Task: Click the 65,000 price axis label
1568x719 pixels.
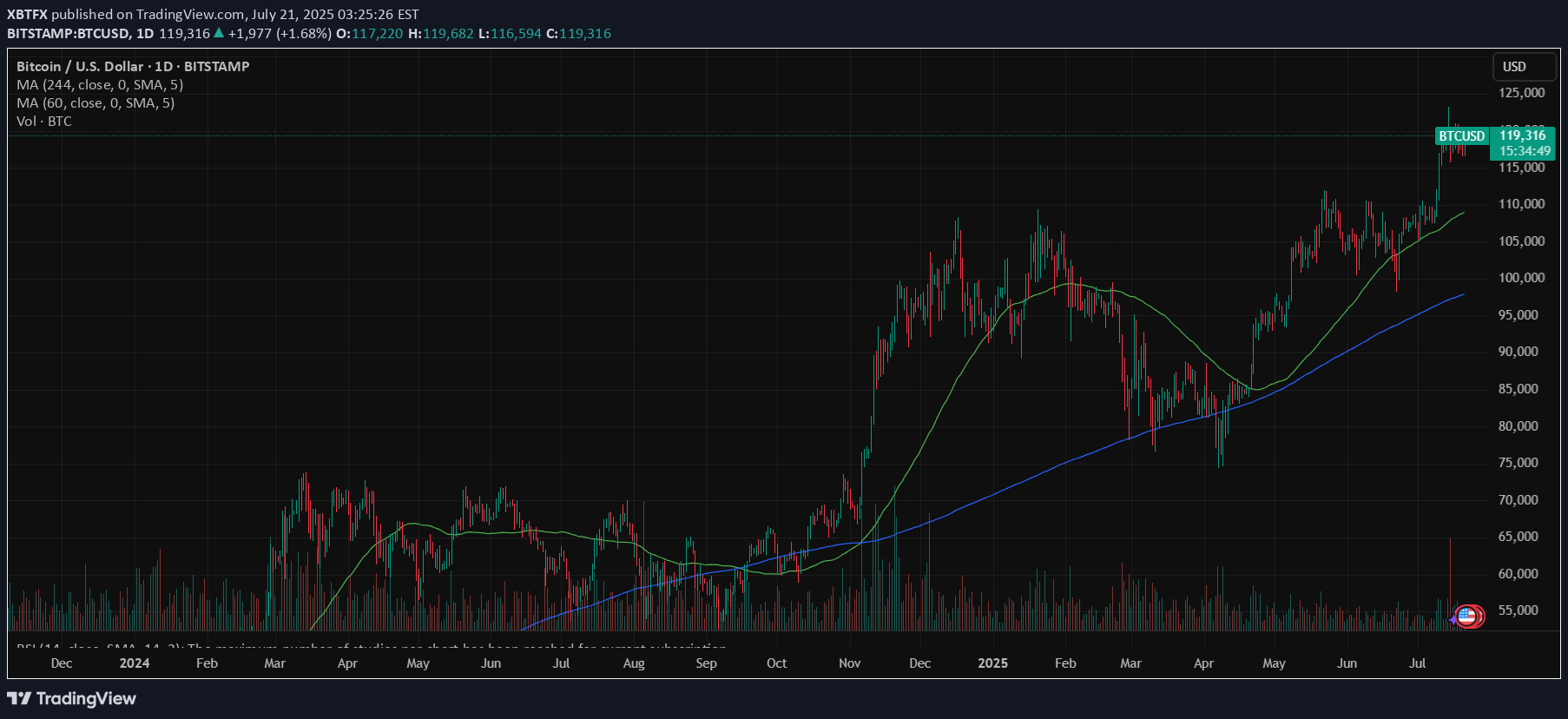Action: tap(1519, 537)
